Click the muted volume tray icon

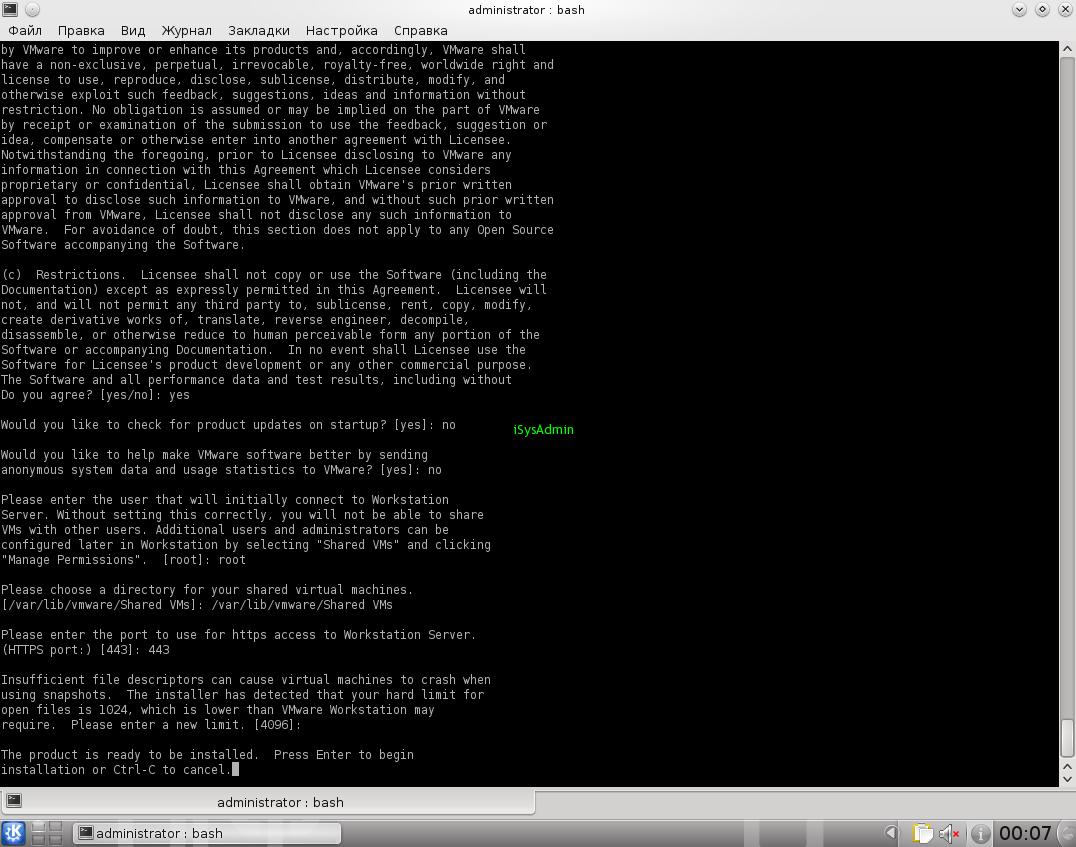tap(949, 833)
